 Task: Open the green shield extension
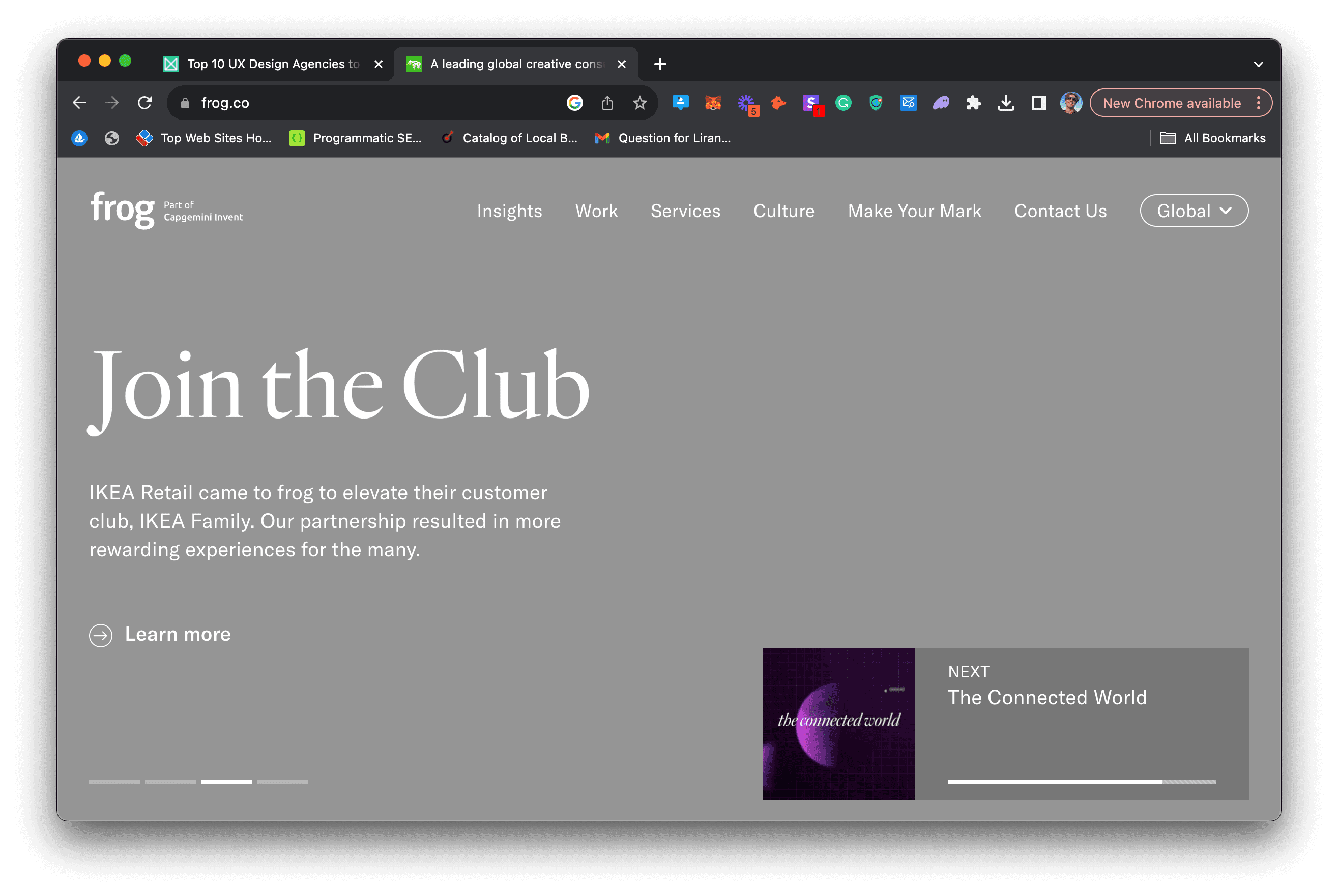[876, 103]
